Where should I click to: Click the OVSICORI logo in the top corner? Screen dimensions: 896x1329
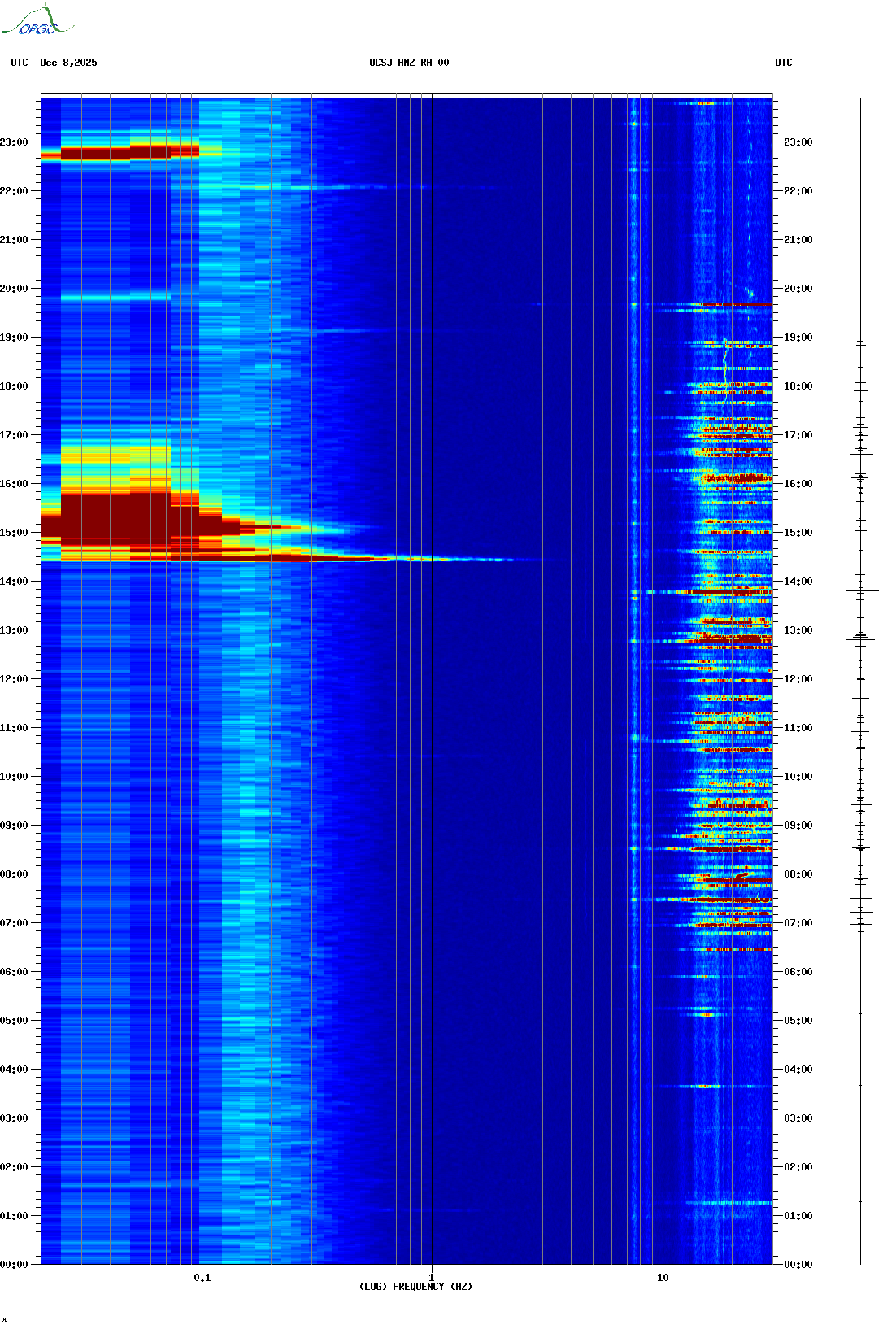pos(37,20)
